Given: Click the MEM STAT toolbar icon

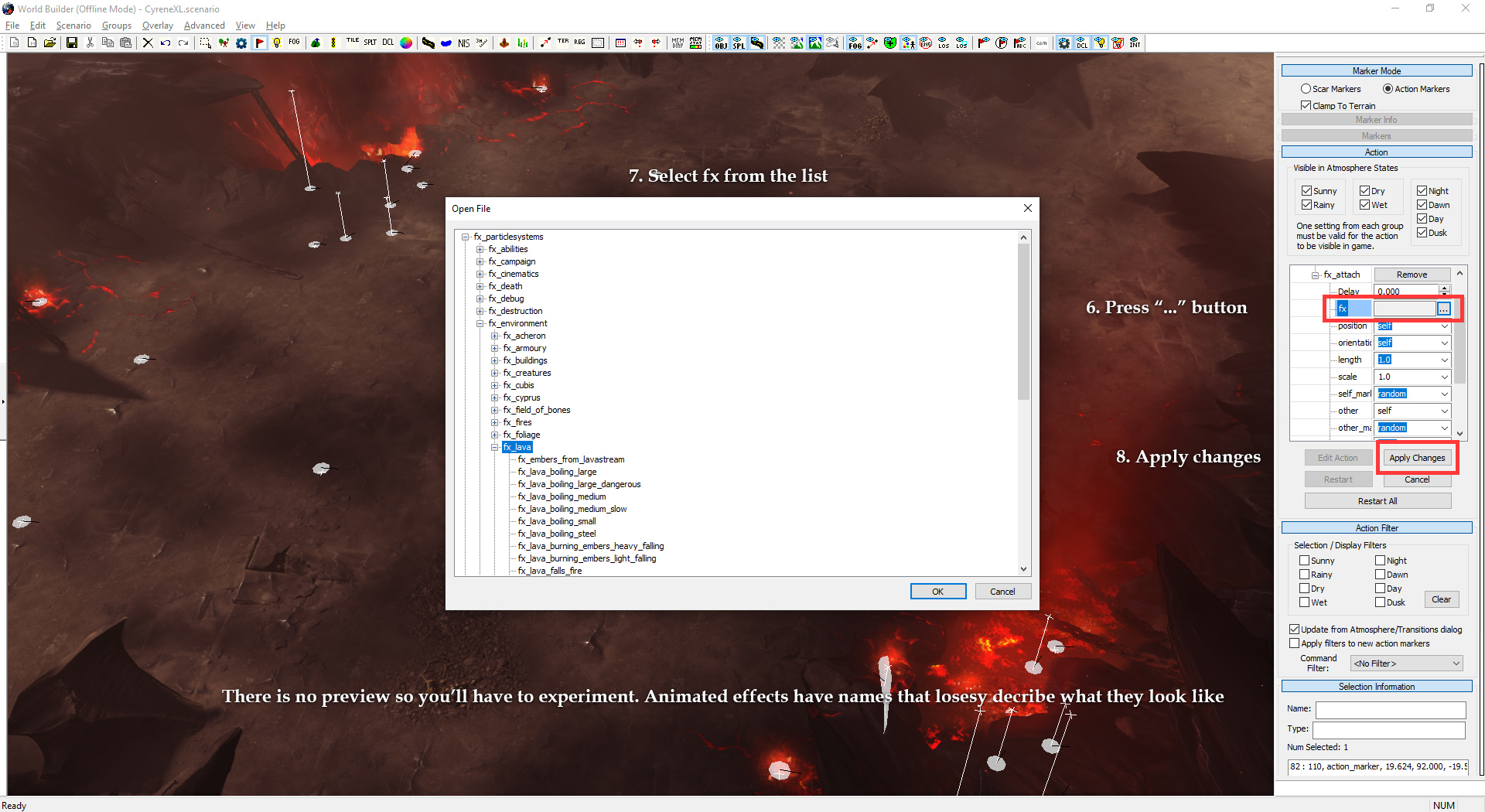Looking at the screenshot, I should coord(696,43).
